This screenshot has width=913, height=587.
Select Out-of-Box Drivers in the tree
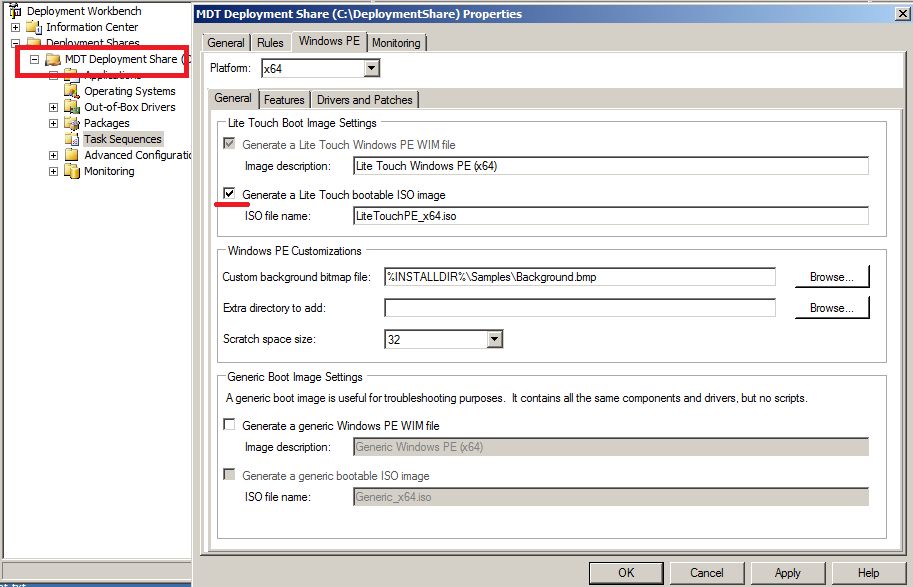pos(130,107)
